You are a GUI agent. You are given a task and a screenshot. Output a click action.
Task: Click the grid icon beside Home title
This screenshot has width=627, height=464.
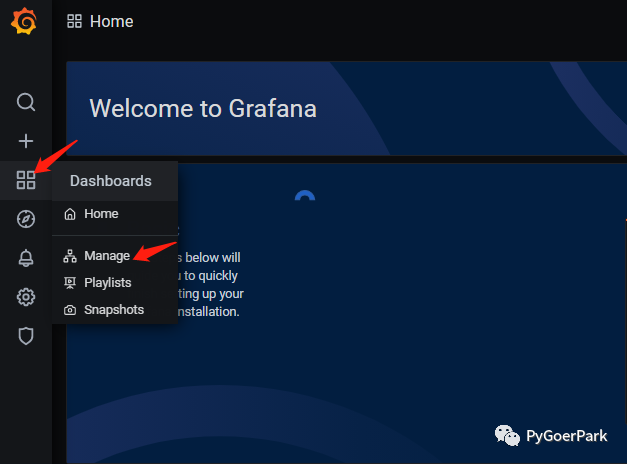point(74,21)
